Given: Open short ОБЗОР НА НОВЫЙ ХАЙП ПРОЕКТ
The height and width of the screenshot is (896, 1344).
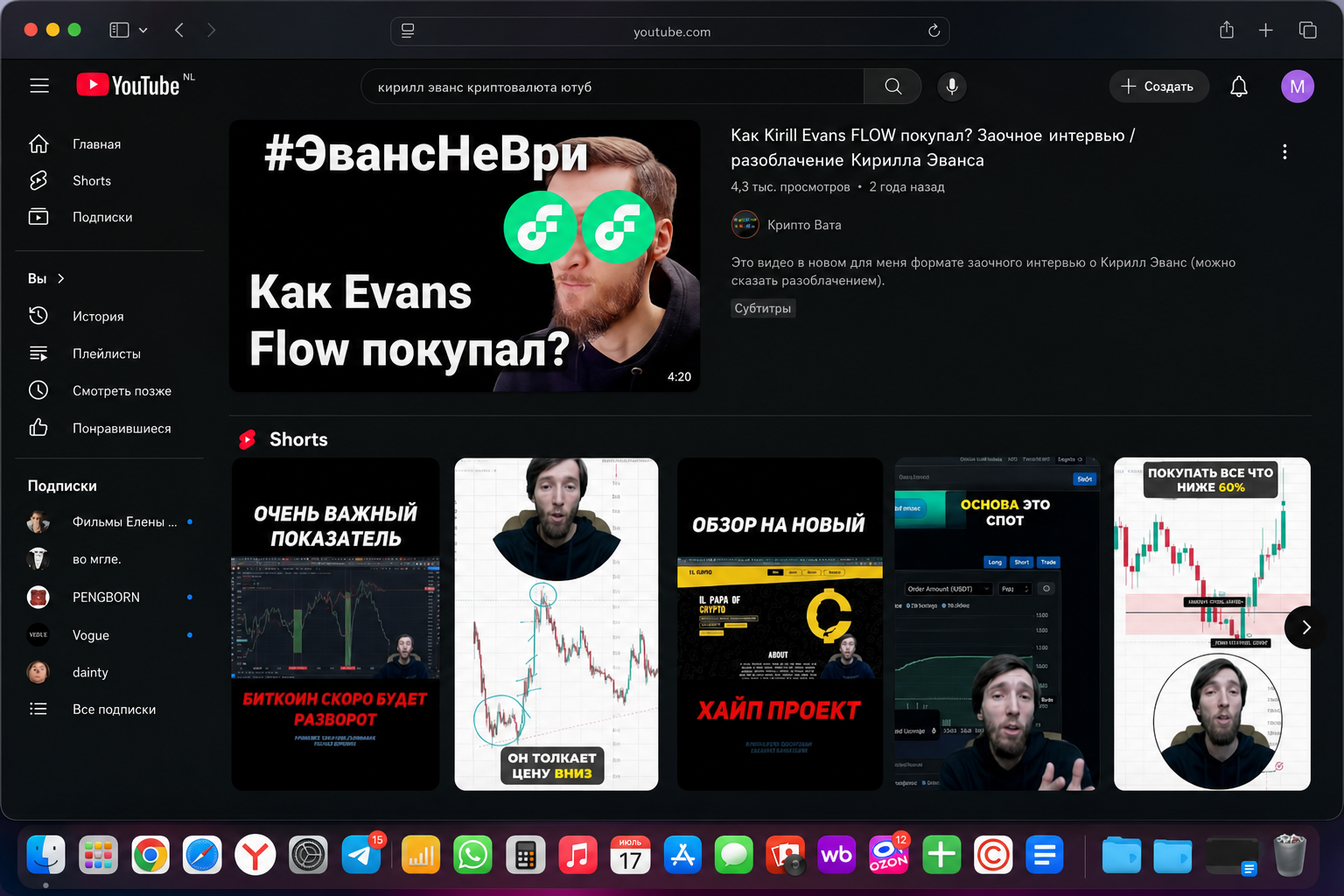Looking at the screenshot, I should 780,624.
